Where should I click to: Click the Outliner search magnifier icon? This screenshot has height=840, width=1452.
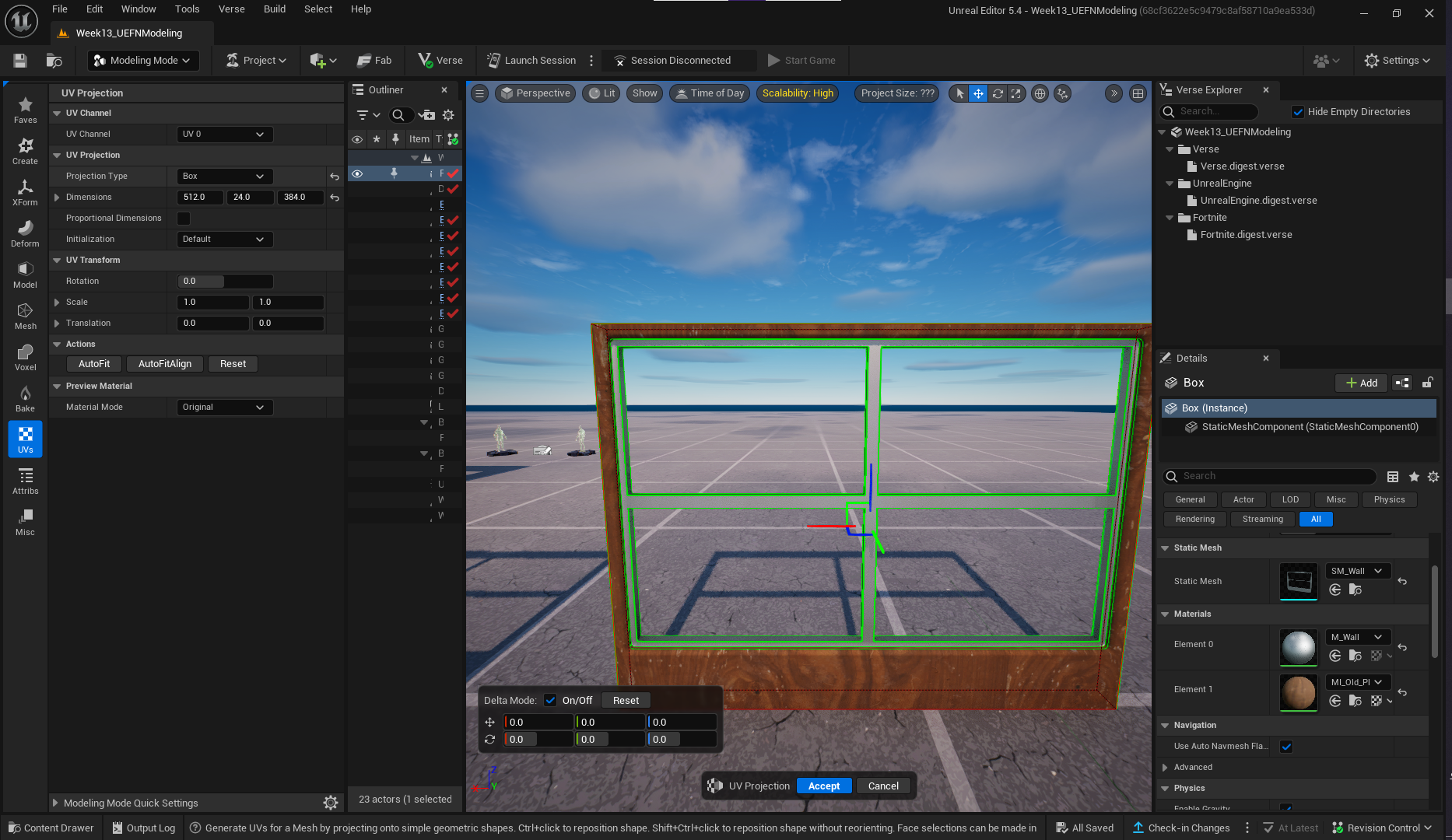[398, 115]
